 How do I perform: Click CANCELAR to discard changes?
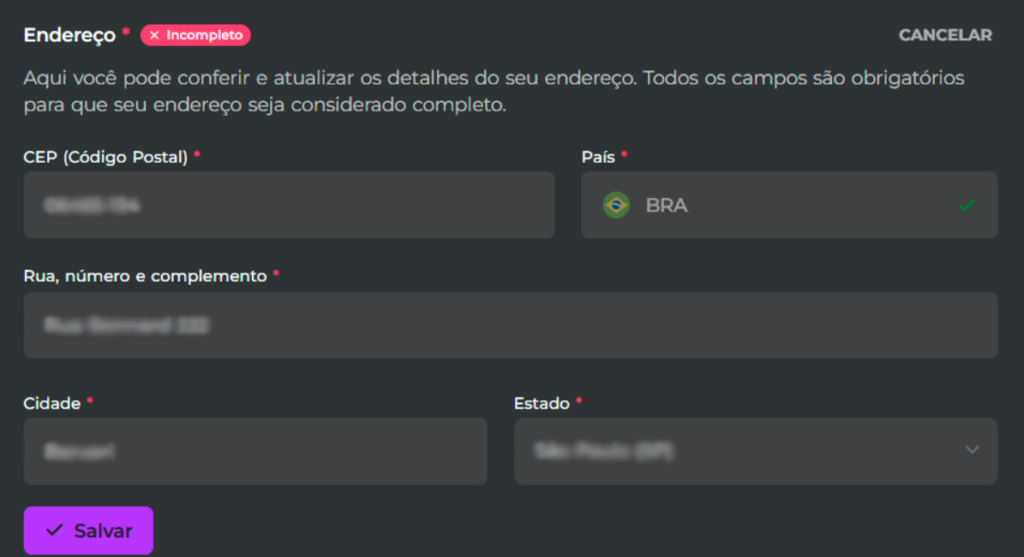pyautogui.click(x=945, y=35)
